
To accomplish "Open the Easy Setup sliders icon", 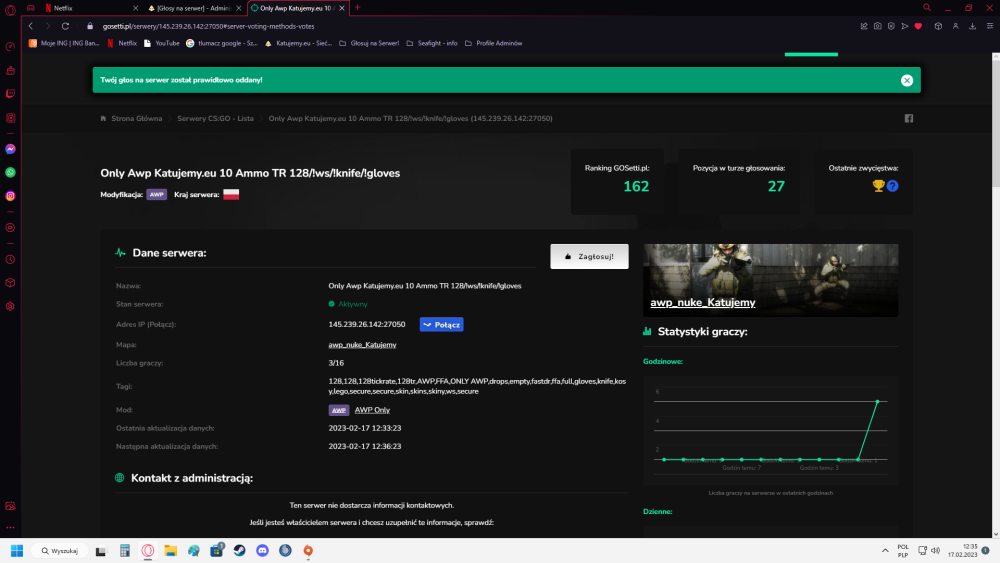I will (x=990, y=26).
